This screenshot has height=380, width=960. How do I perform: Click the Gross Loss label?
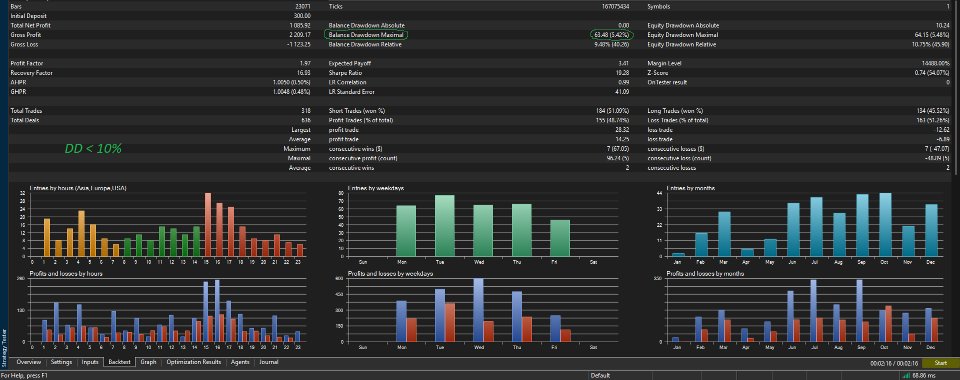[24, 45]
